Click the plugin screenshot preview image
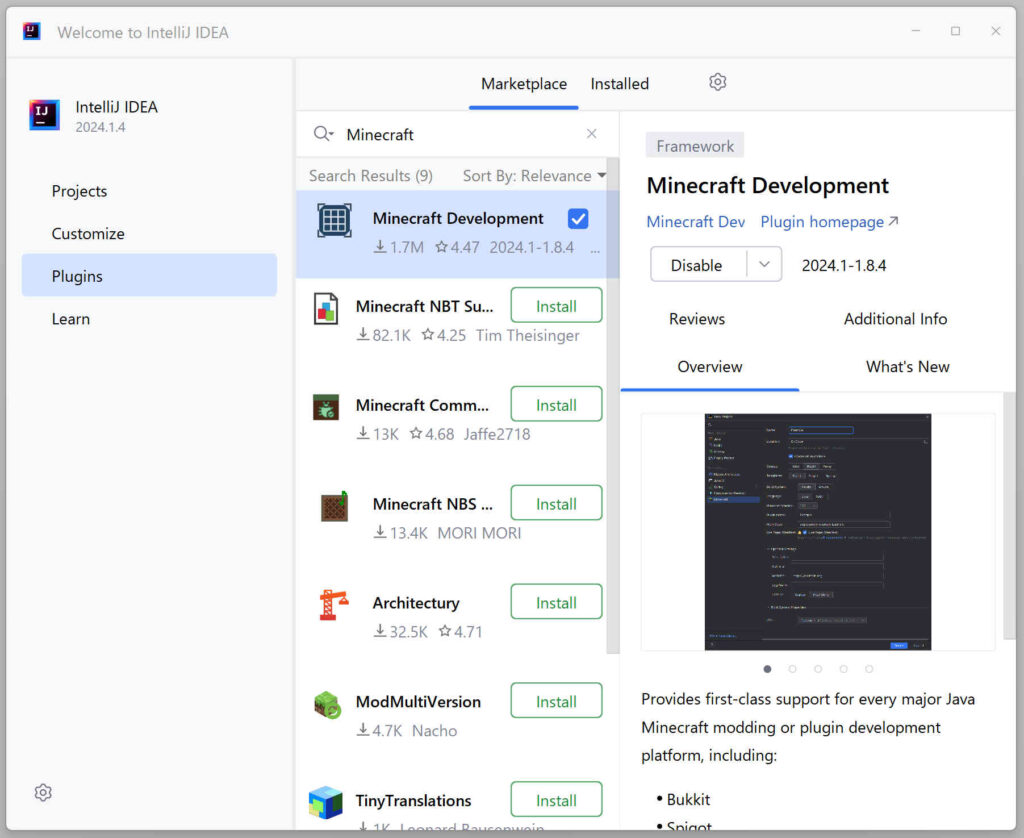 [818, 532]
